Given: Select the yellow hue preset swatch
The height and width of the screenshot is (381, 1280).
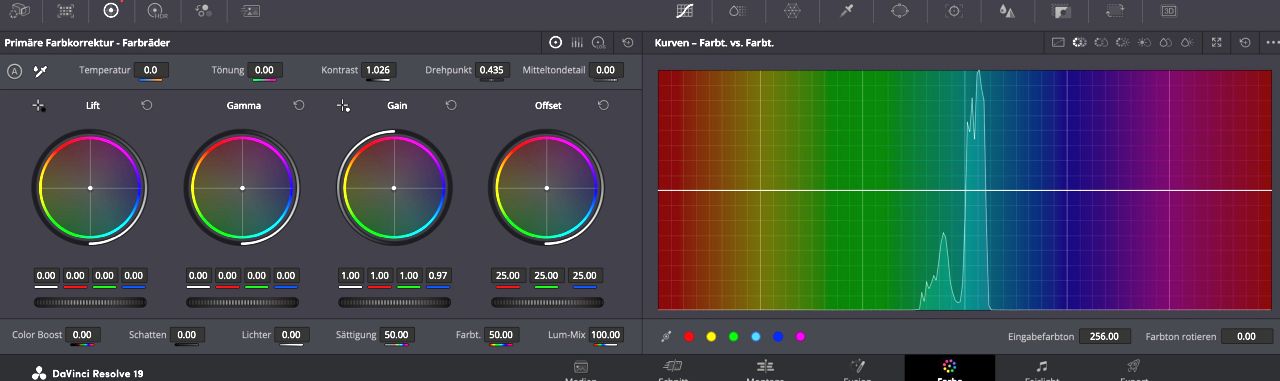Looking at the screenshot, I should click(x=711, y=337).
